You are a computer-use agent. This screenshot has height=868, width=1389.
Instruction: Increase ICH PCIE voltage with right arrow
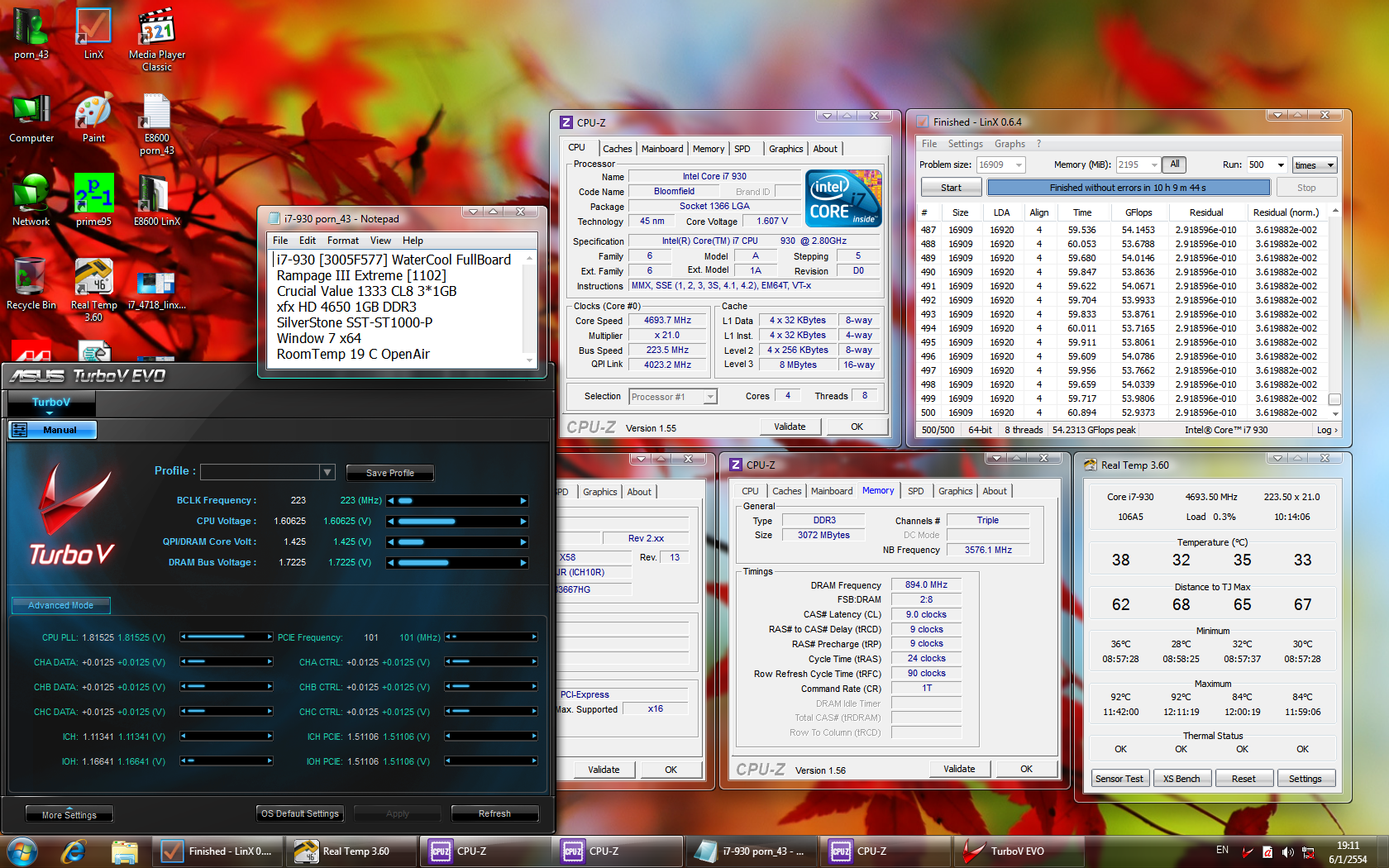click(534, 737)
